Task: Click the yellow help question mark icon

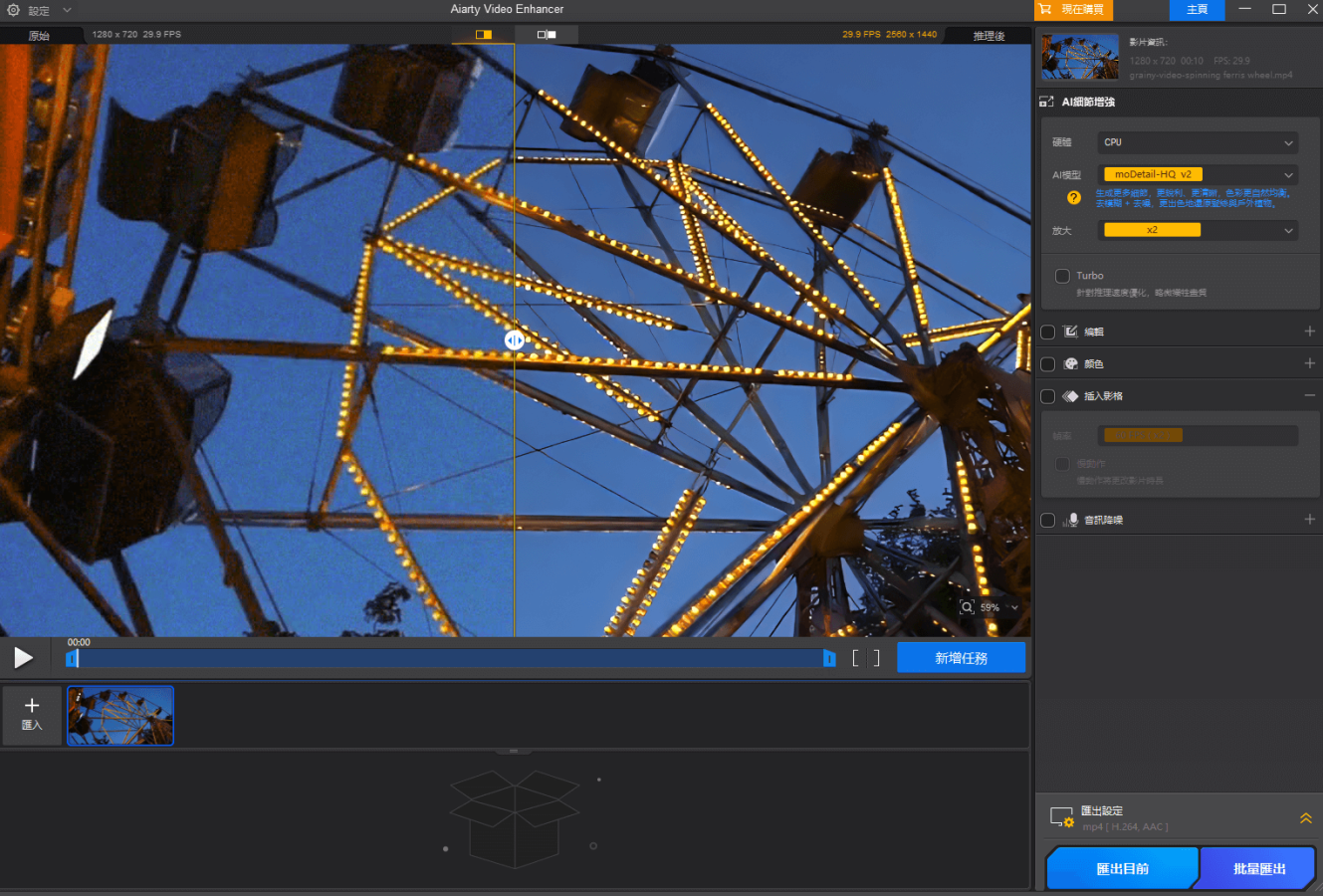Action: click(x=1074, y=197)
